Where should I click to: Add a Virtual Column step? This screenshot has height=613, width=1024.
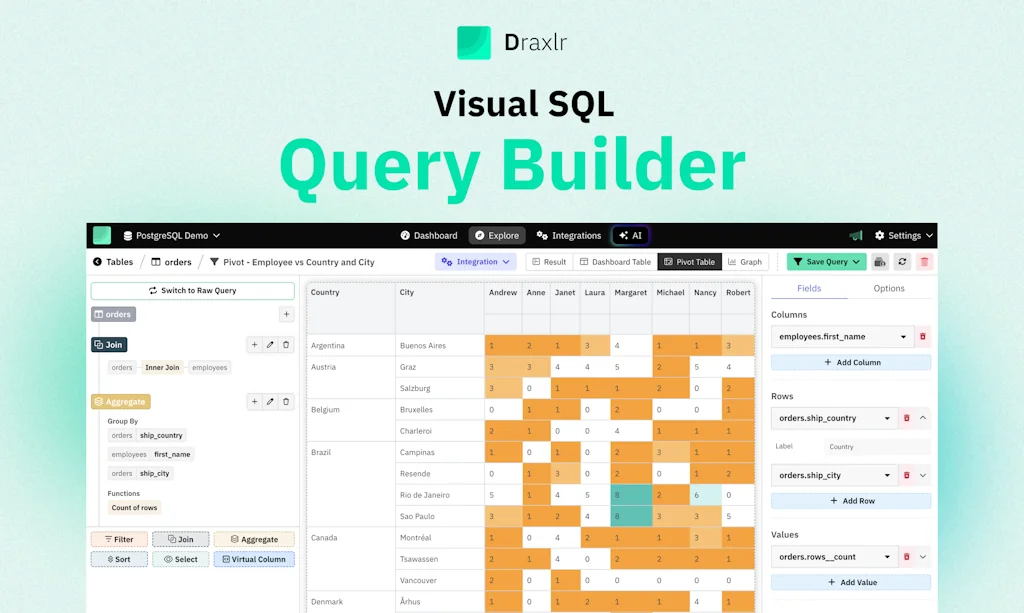[254, 559]
